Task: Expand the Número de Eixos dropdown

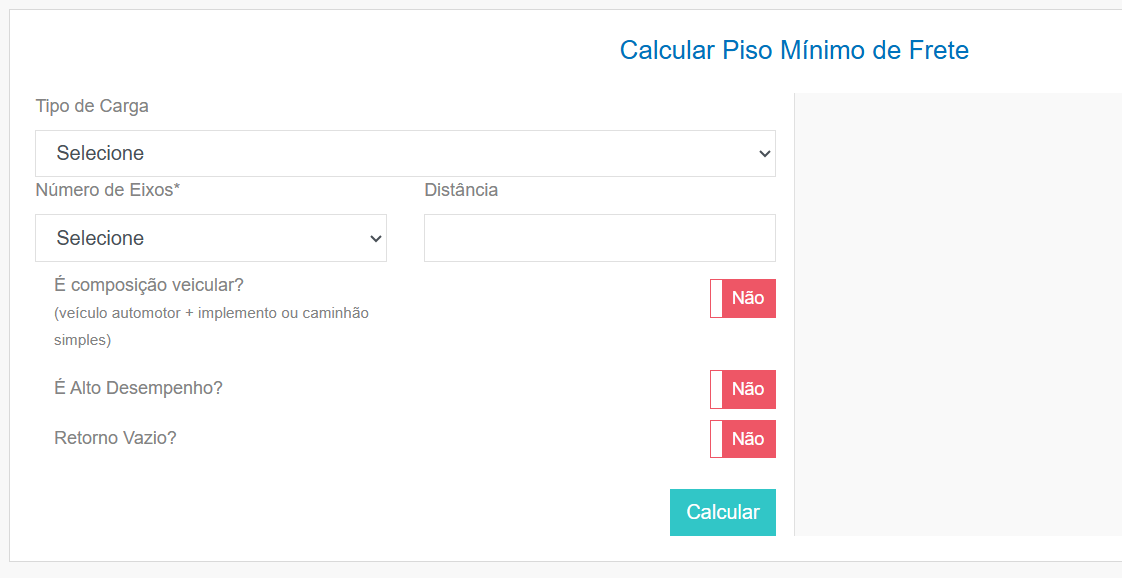Action: tap(211, 237)
